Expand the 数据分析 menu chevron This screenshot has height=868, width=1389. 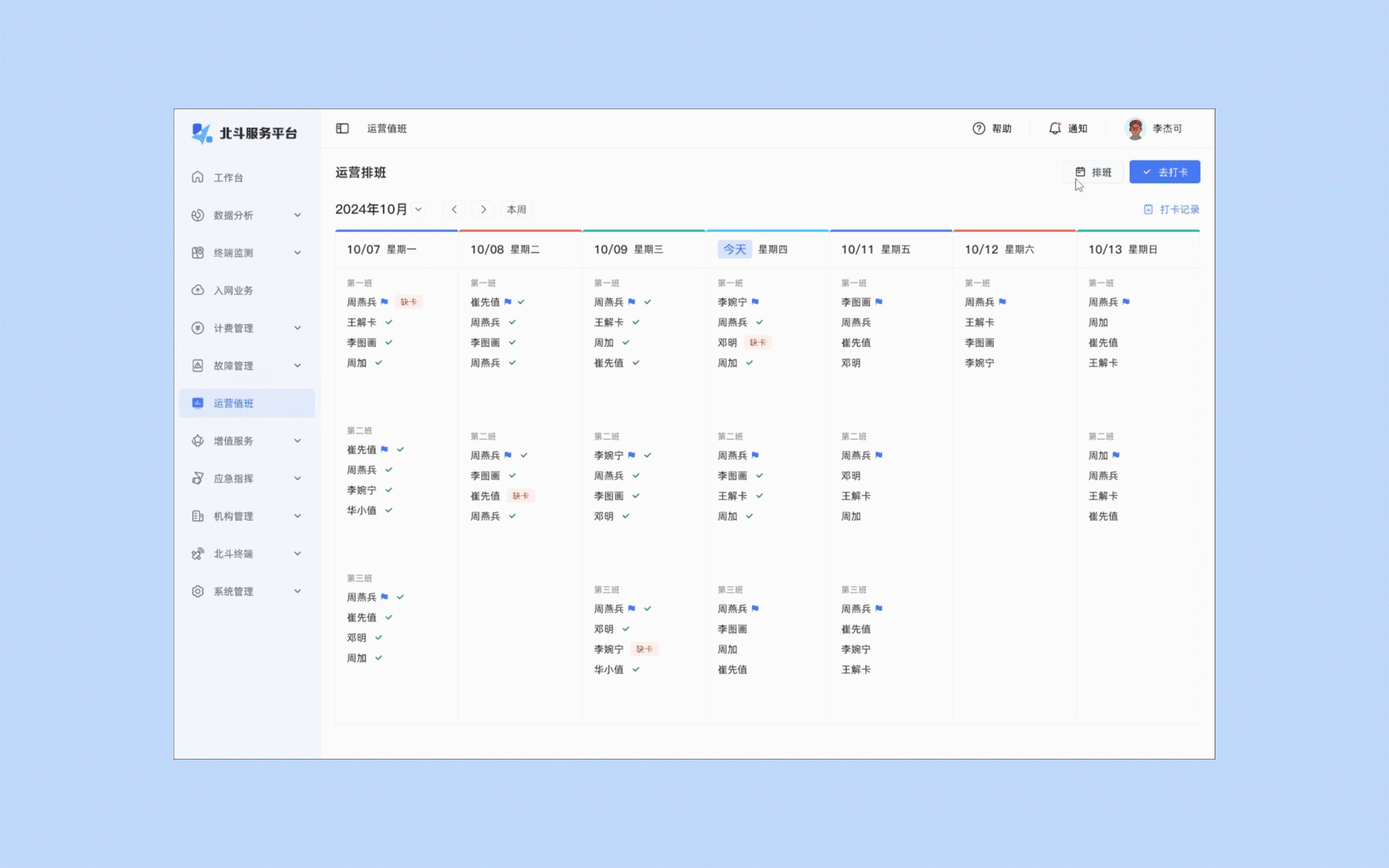(297, 215)
